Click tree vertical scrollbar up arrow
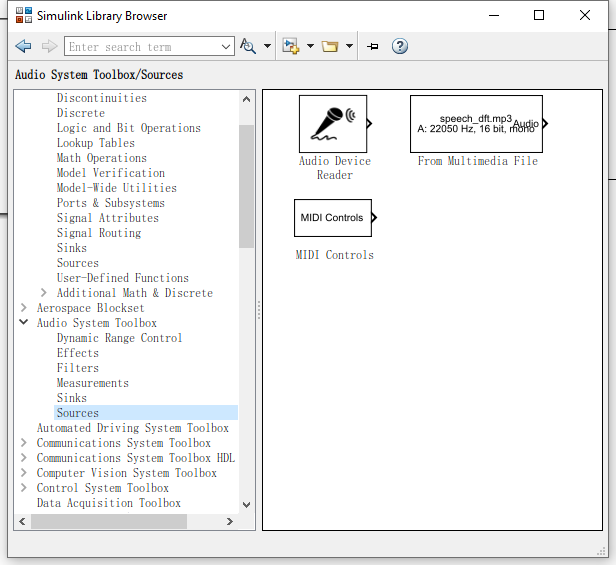This screenshot has width=616, height=565. pyautogui.click(x=246, y=99)
